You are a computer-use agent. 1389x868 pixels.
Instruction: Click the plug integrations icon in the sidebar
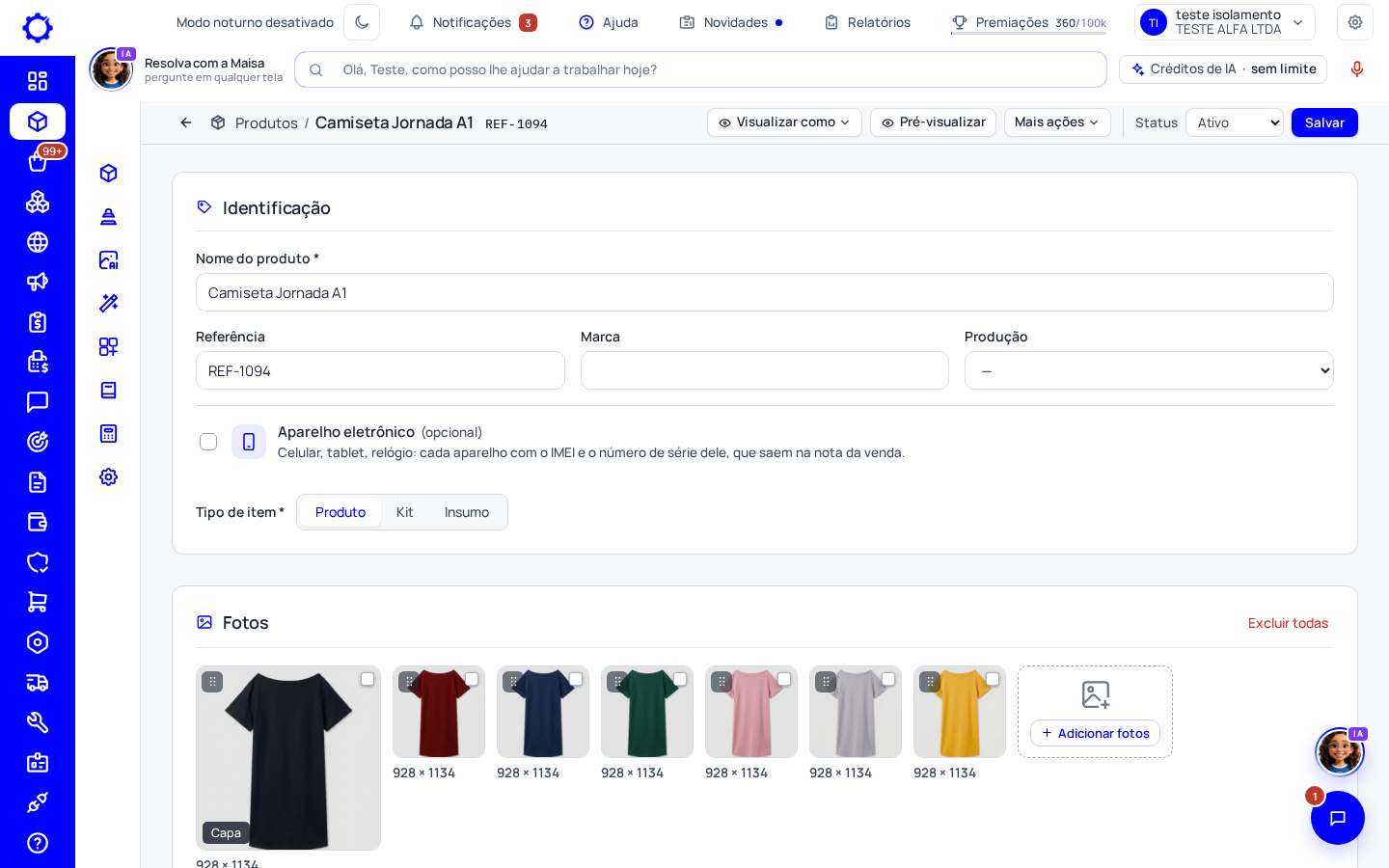pos(38,802)
